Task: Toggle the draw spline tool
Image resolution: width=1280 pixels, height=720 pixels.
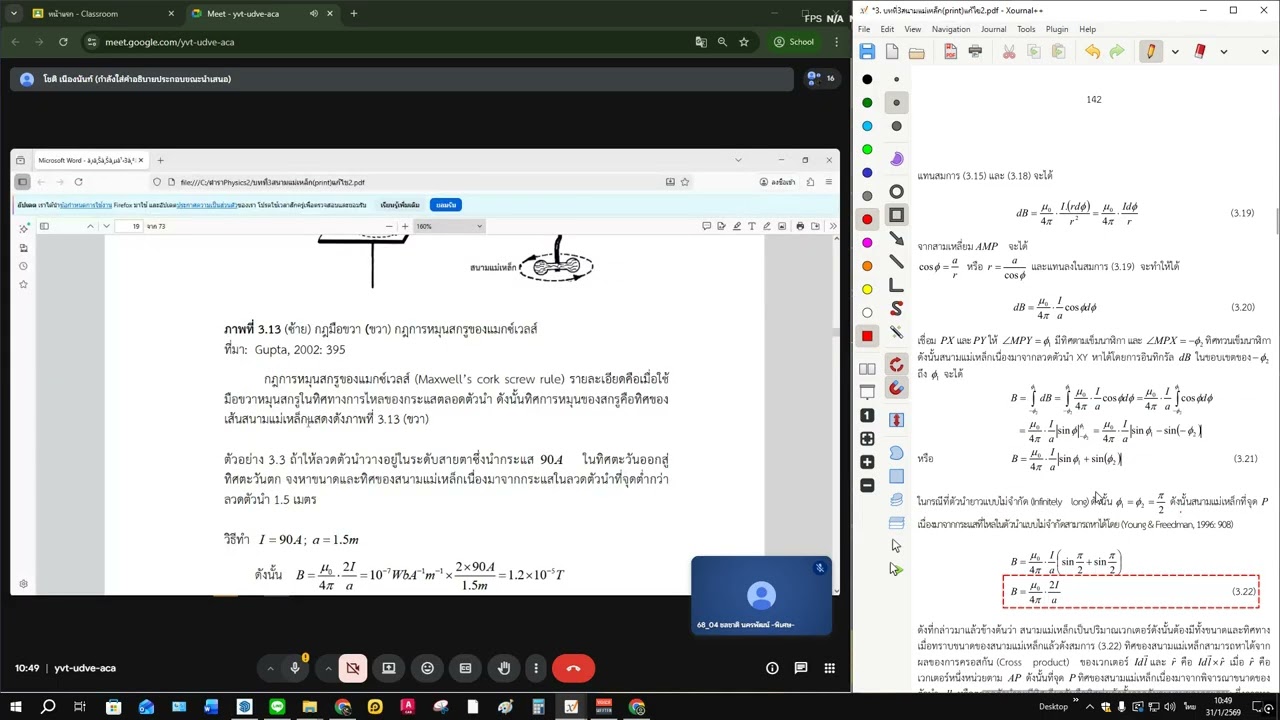Action: tap(896, 309)
